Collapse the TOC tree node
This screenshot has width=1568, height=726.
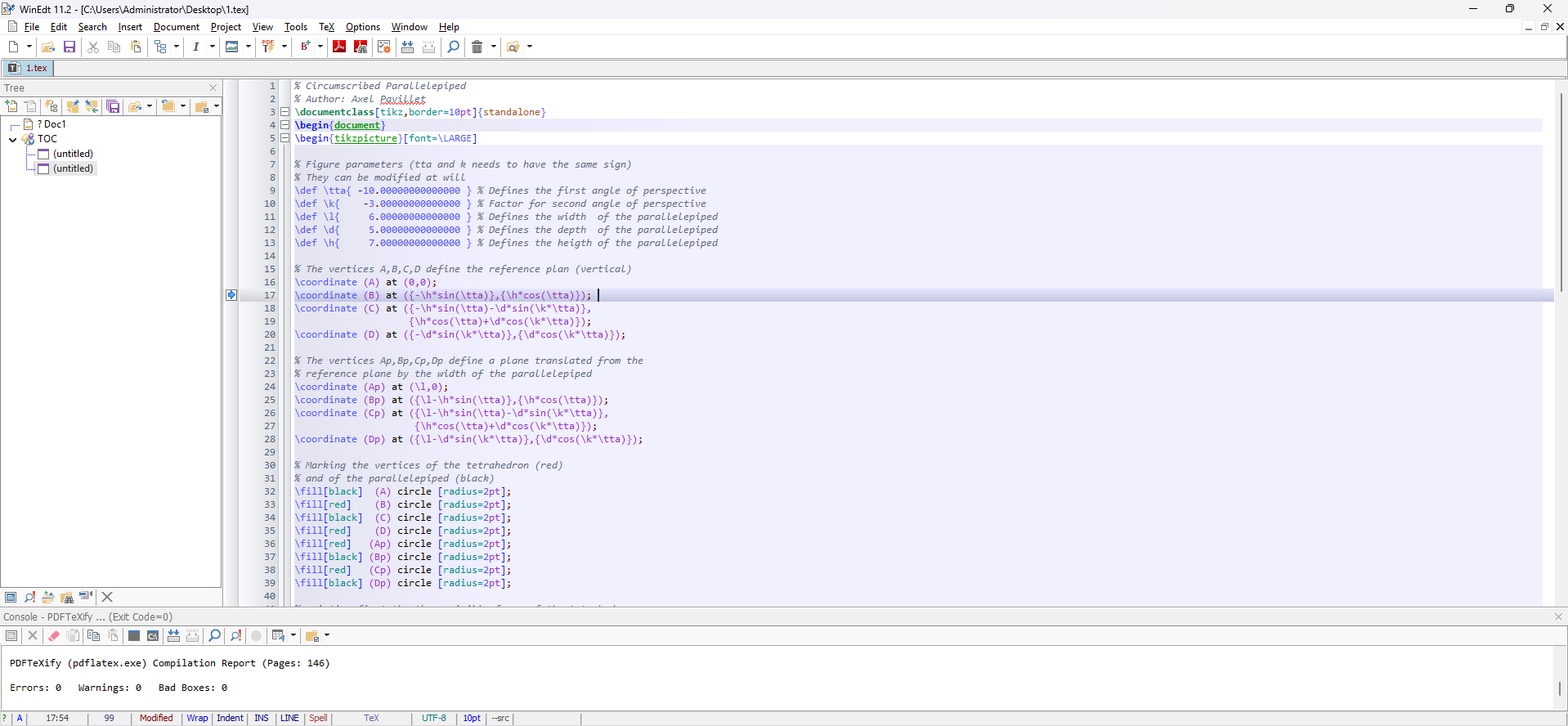click(13, 139)
